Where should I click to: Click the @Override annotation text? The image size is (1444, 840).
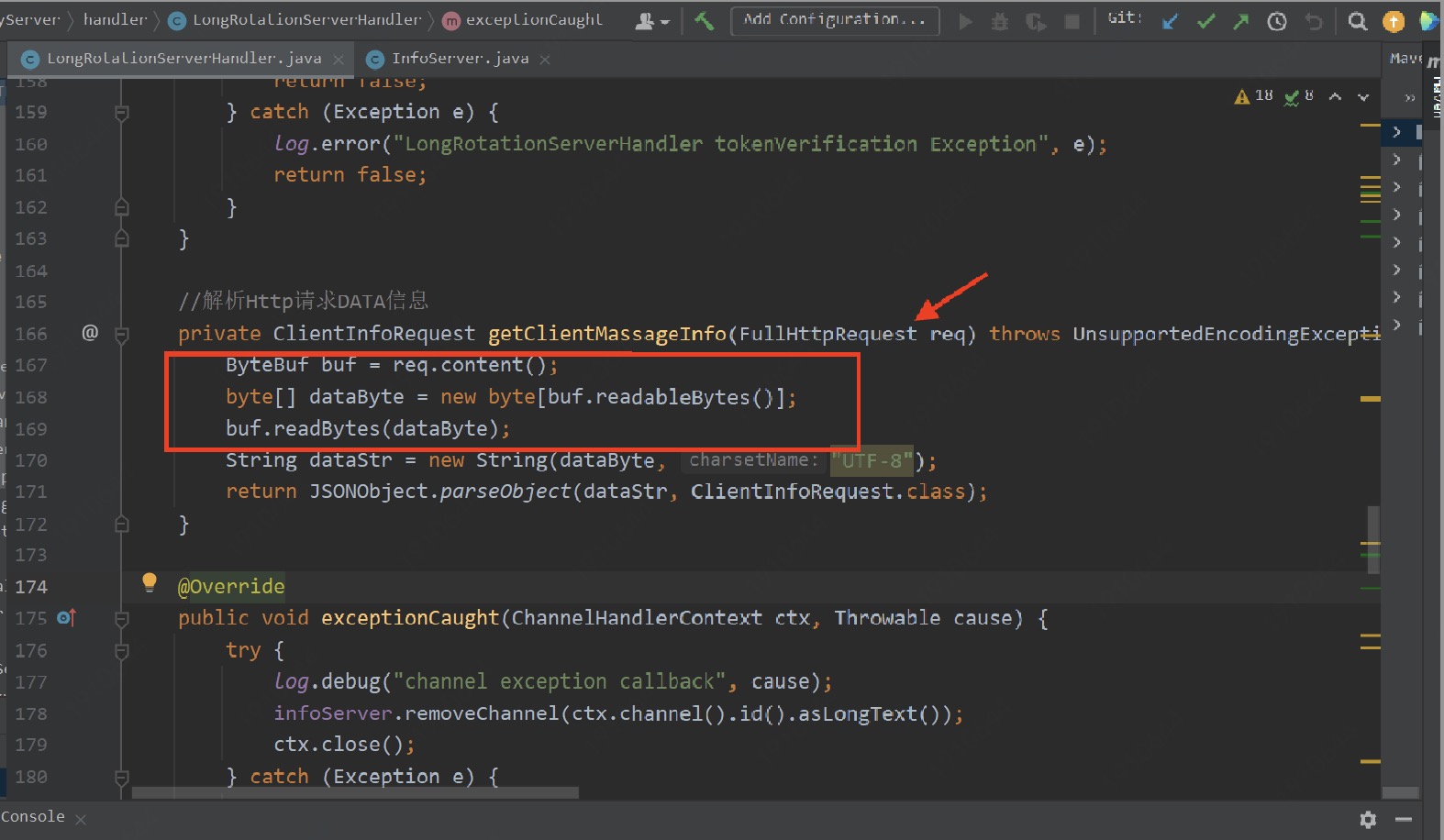click(231, 586)
